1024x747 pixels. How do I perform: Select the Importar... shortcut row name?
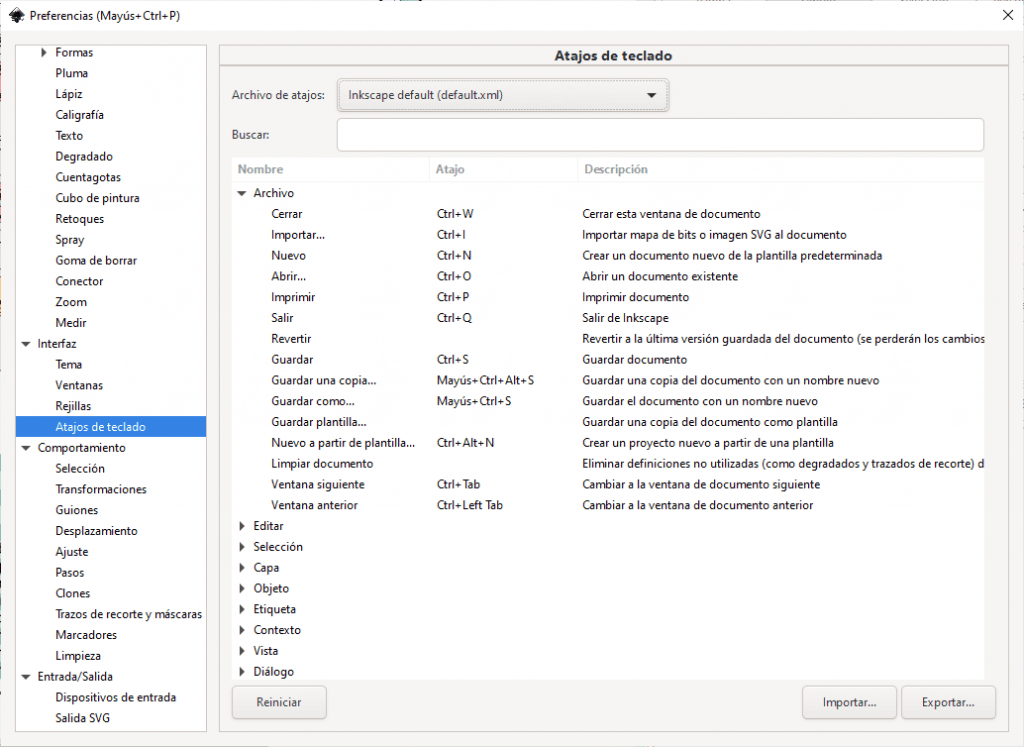(298, 235)
